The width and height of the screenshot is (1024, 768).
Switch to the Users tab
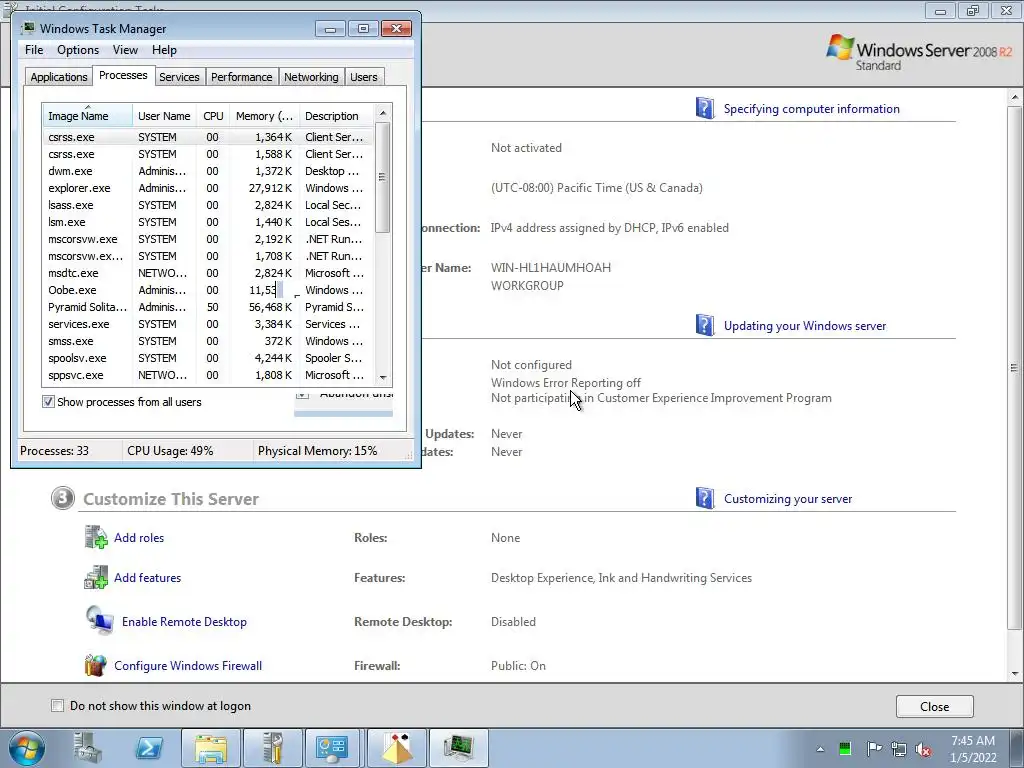[364, 77]
